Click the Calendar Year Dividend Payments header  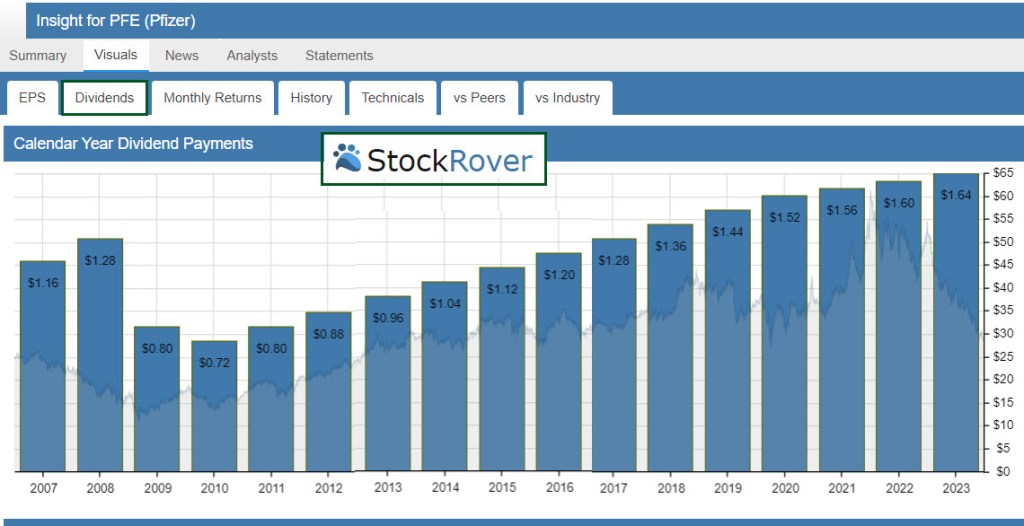click(134, 144)
